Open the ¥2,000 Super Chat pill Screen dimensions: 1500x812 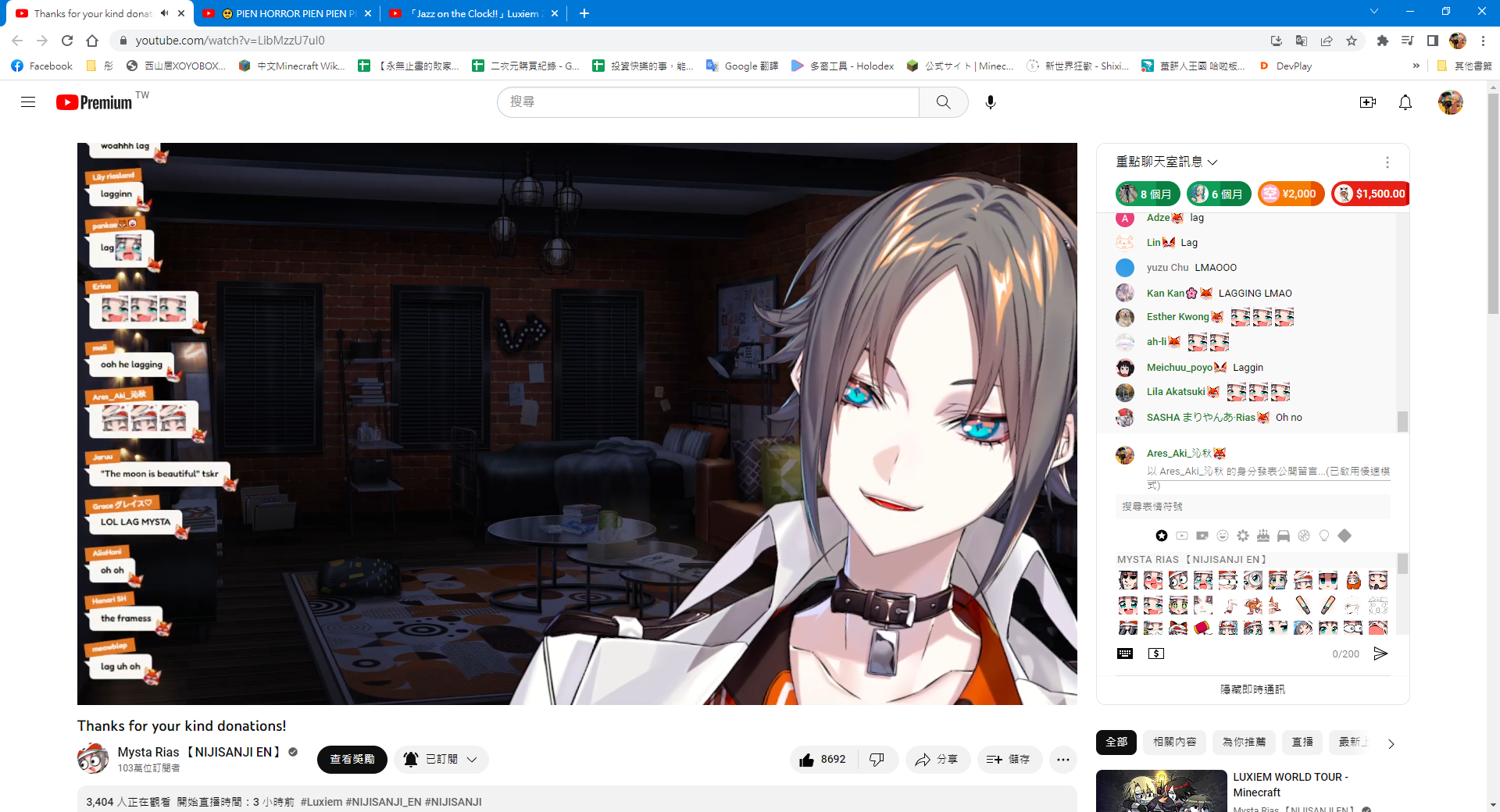1291,194
